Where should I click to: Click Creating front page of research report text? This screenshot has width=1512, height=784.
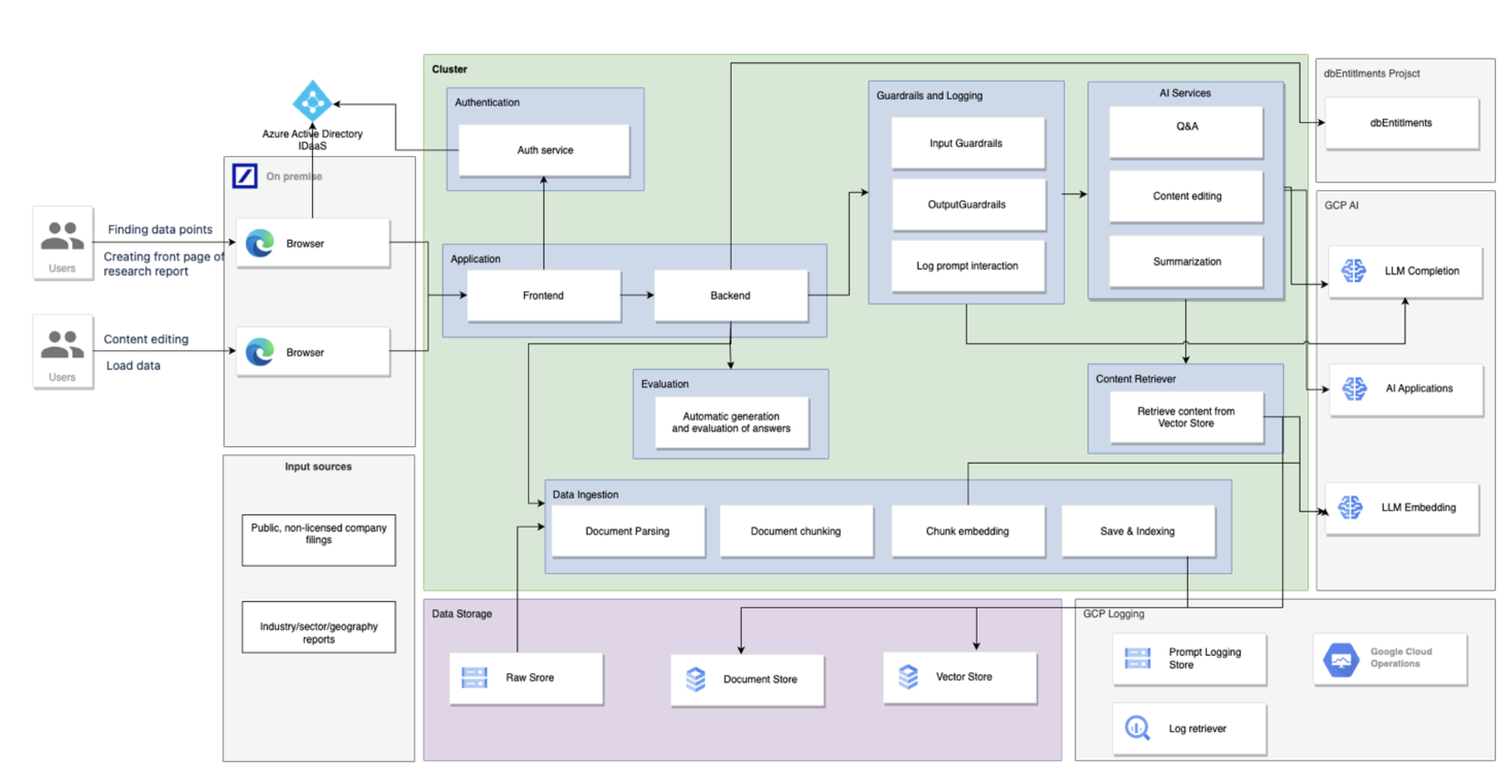point(164,263)
